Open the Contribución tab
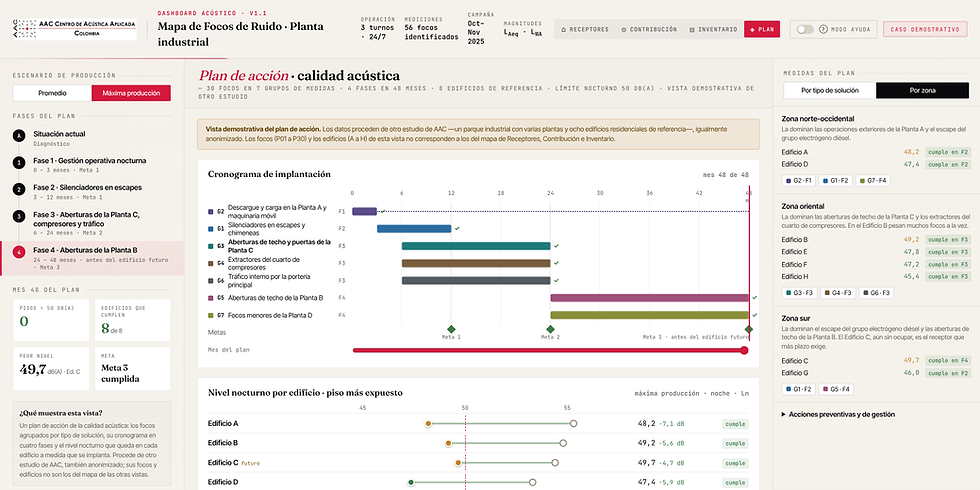 click(649, 29)
